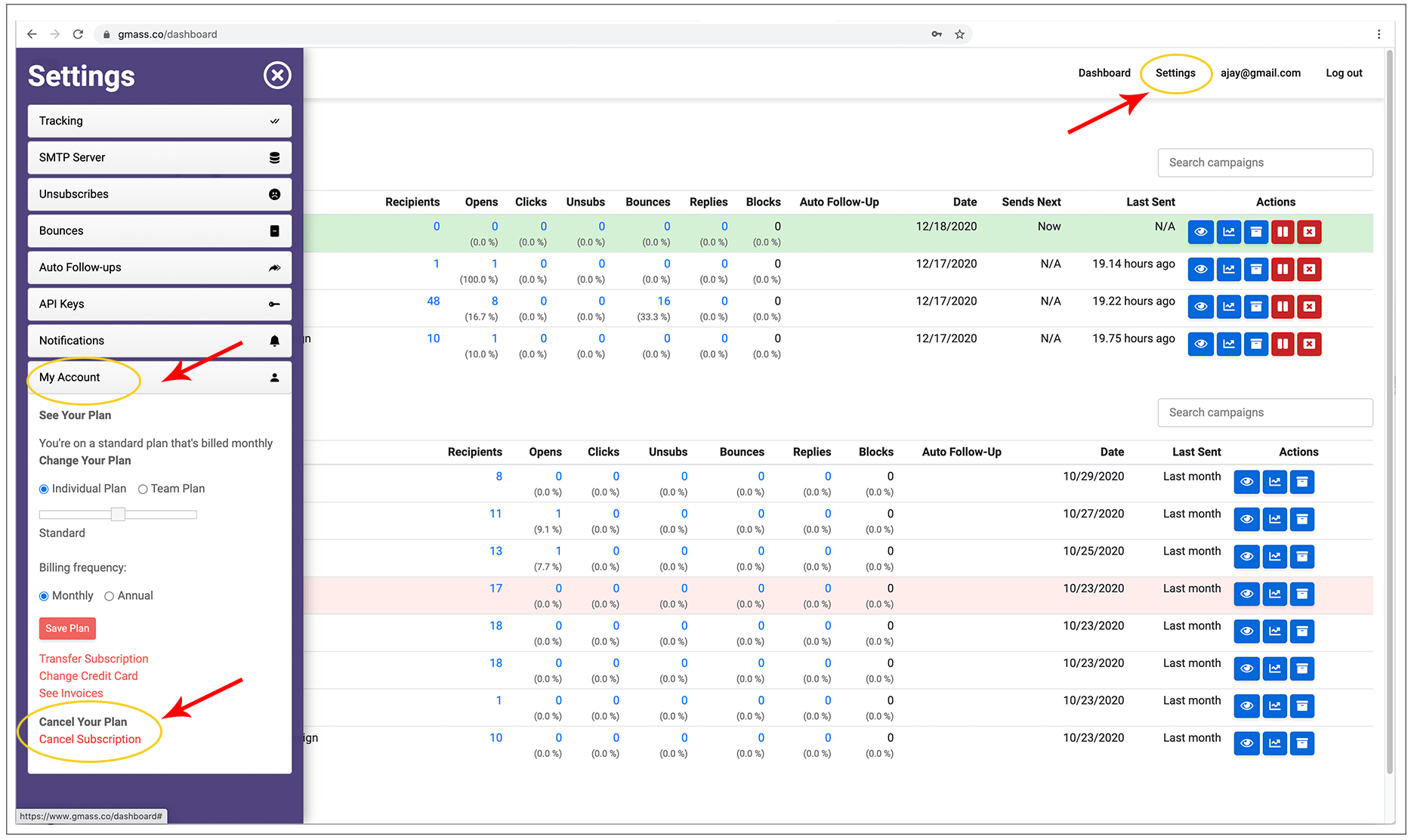Pause the 12/18/2020 campaign using the pause icon
Viewport: 1414px width, 840px height.
pyautogui.click(x=1283, y=232)
